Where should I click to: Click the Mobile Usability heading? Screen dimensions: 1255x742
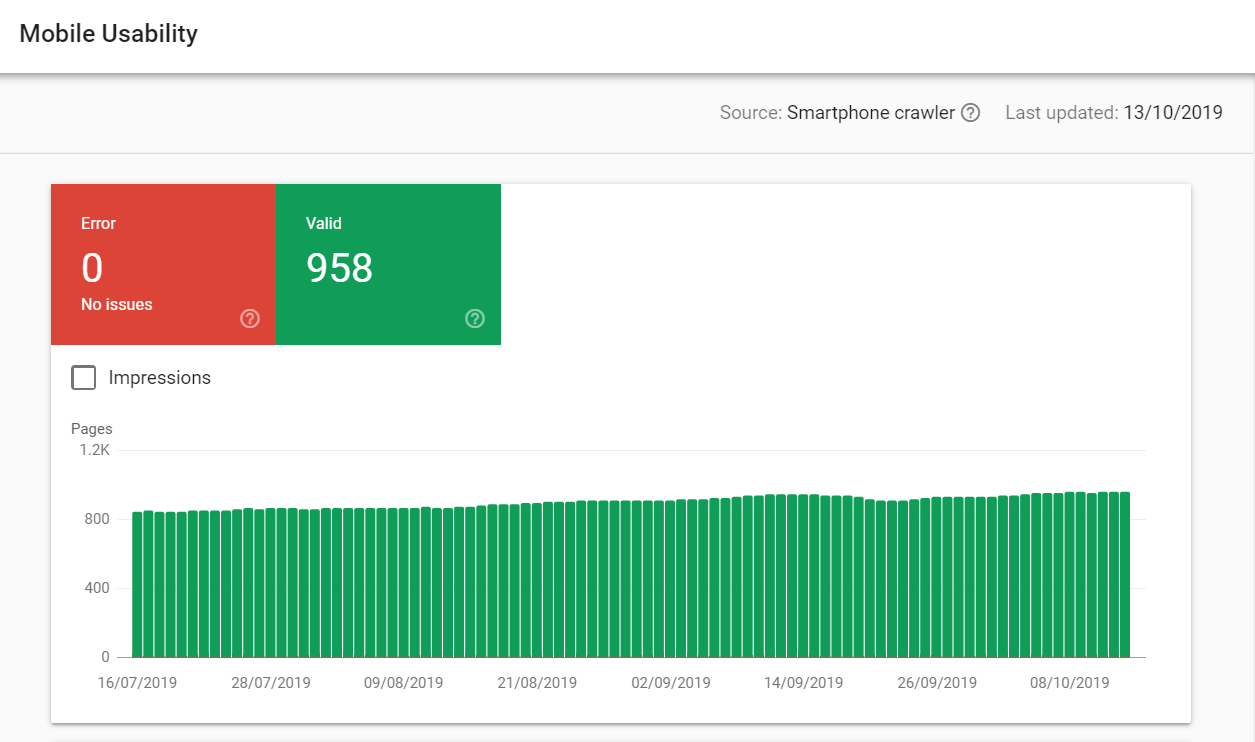[109, 34]
